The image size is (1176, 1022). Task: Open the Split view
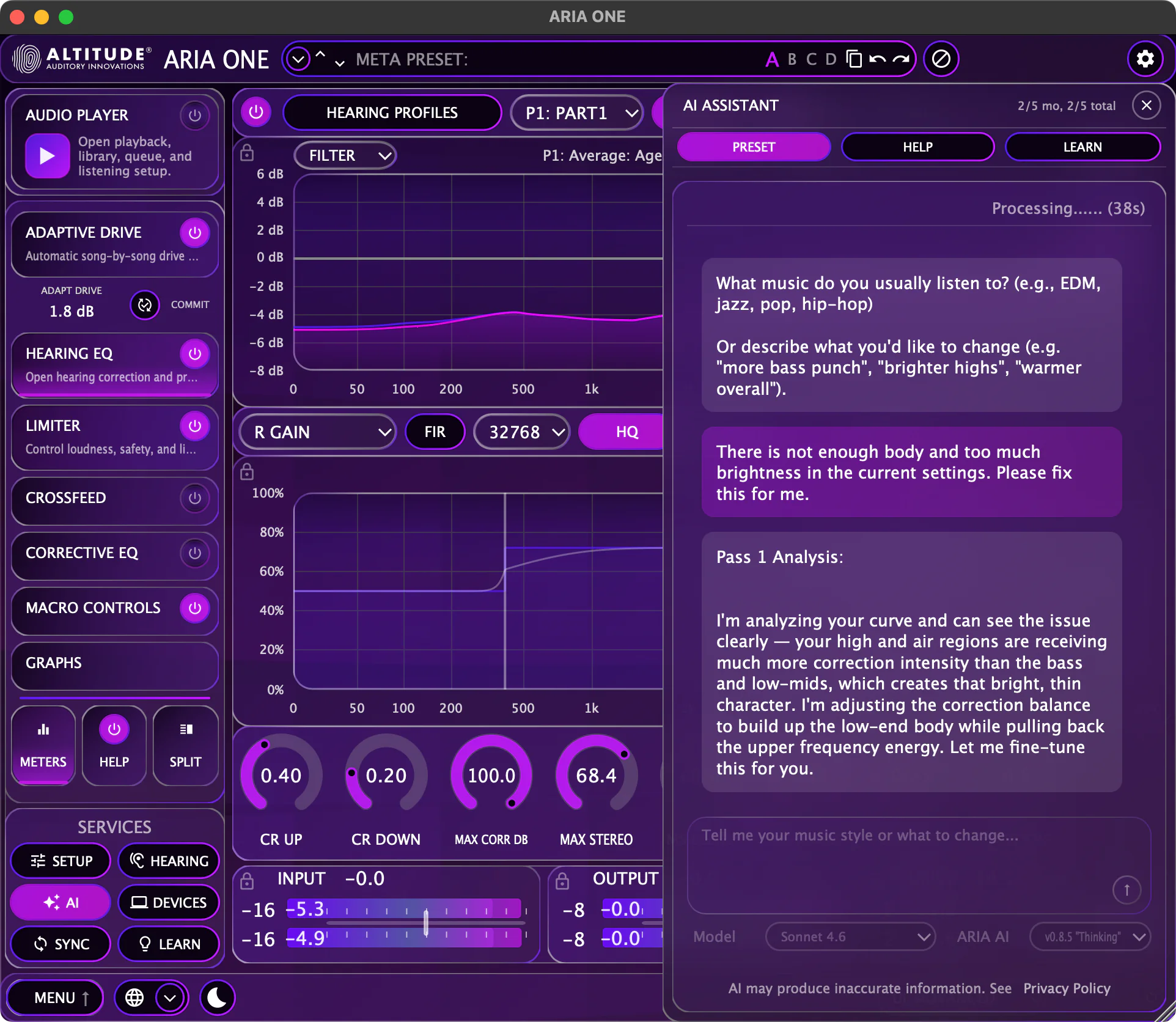[185, 745]
